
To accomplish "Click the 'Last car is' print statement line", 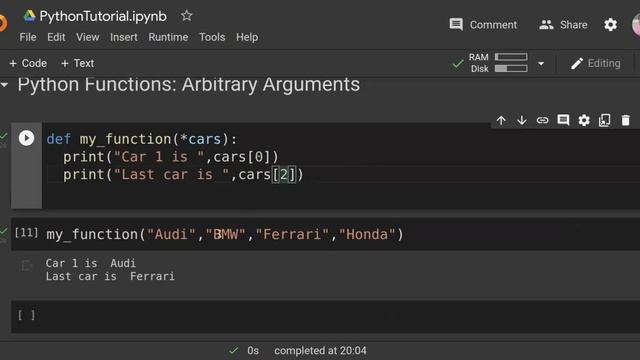I will point(183,175).
